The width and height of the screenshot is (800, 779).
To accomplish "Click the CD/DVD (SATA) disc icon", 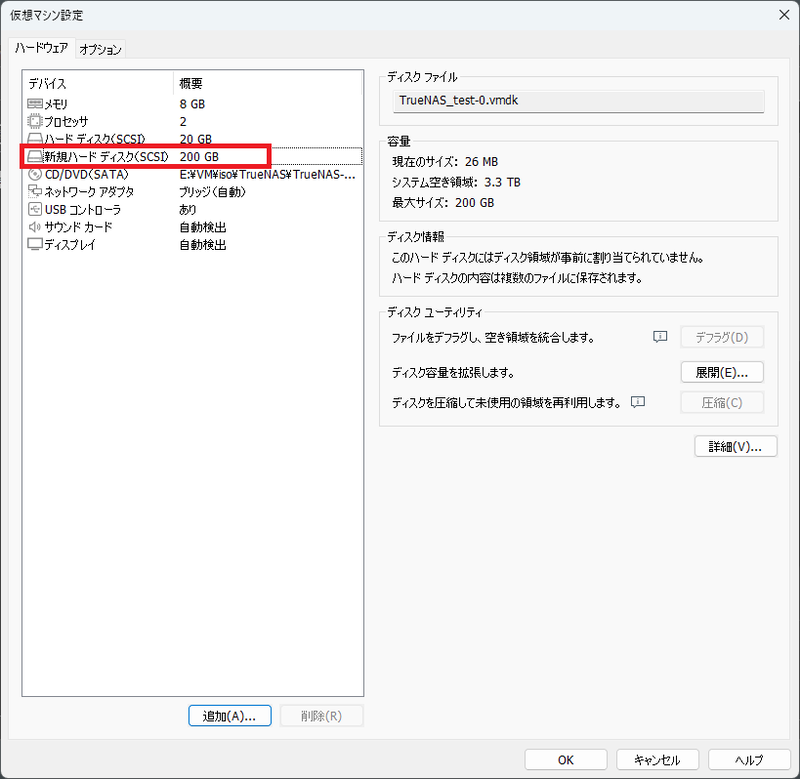I will (x=35, y=174).
